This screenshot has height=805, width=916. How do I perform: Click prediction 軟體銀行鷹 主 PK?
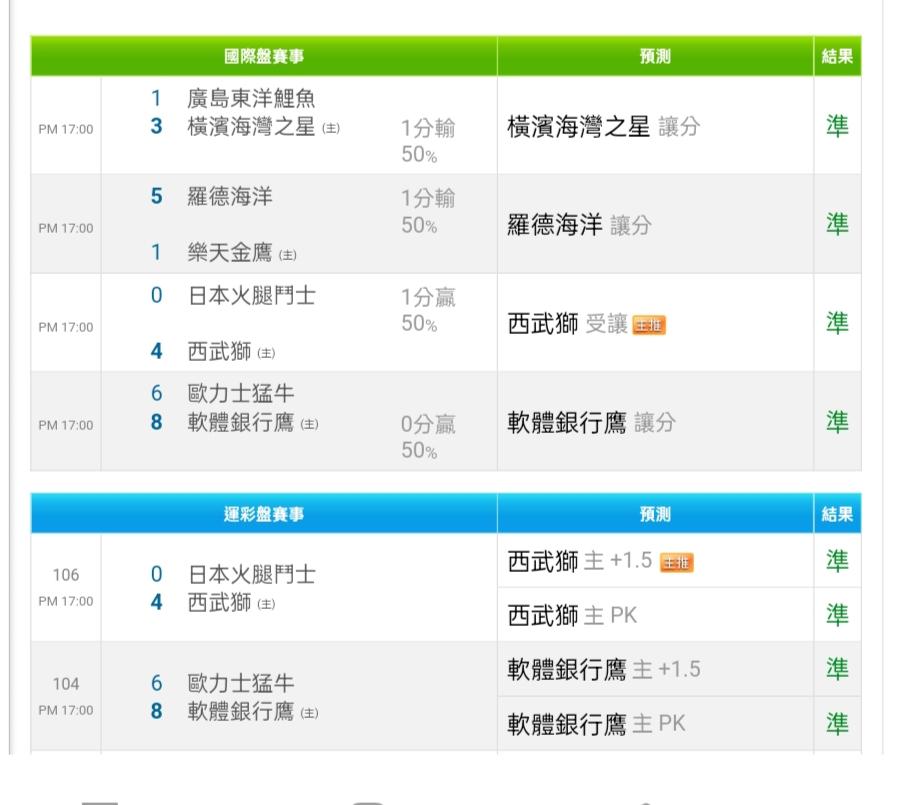(596, 724)
